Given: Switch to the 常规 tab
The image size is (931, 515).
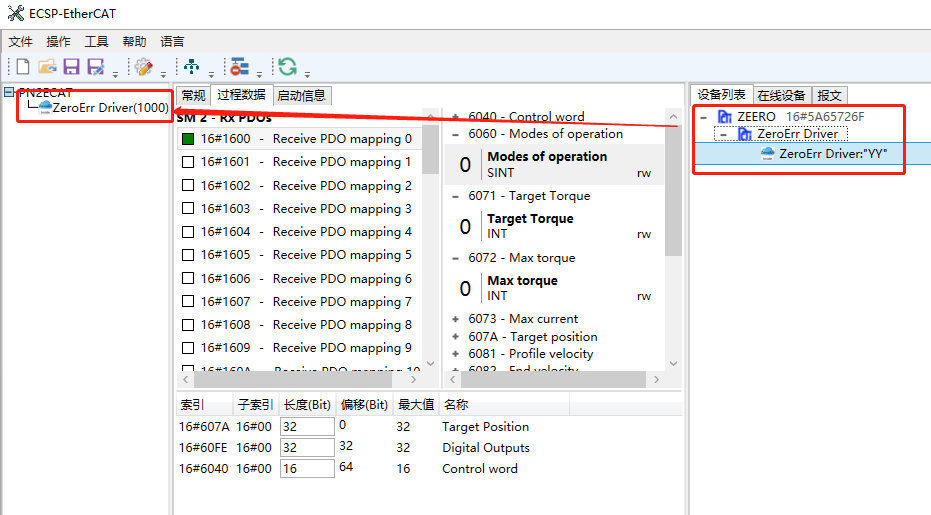Looking at the screenshot, I should [x=193, y=96].
